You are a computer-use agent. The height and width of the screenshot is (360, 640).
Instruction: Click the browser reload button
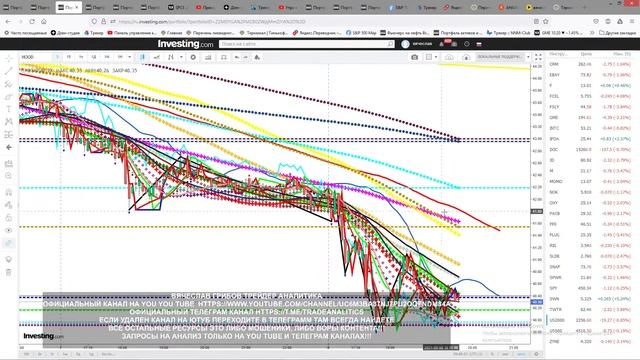coord(32,21)
